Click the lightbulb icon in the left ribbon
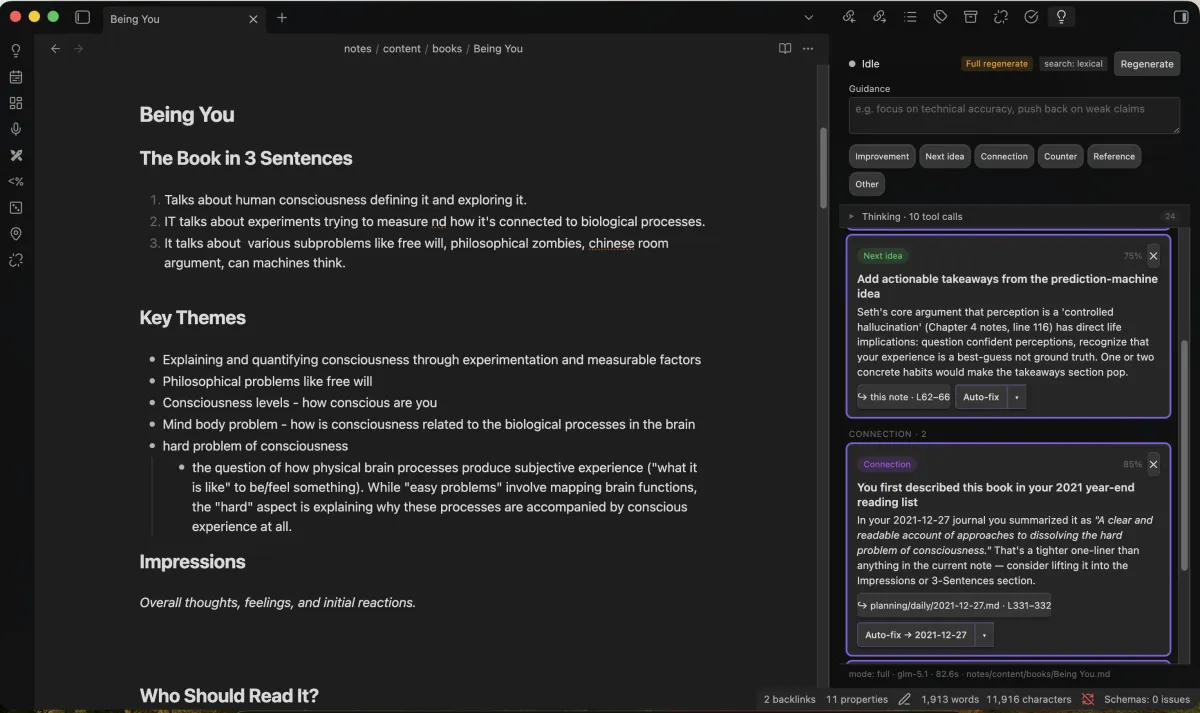The height and width of the screenshot is (713, 1200). pos(16,51)
